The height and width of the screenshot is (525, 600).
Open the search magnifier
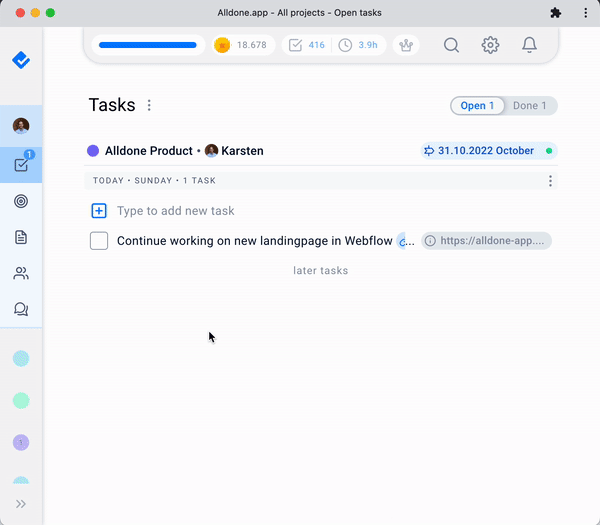(x=451, y=45)
